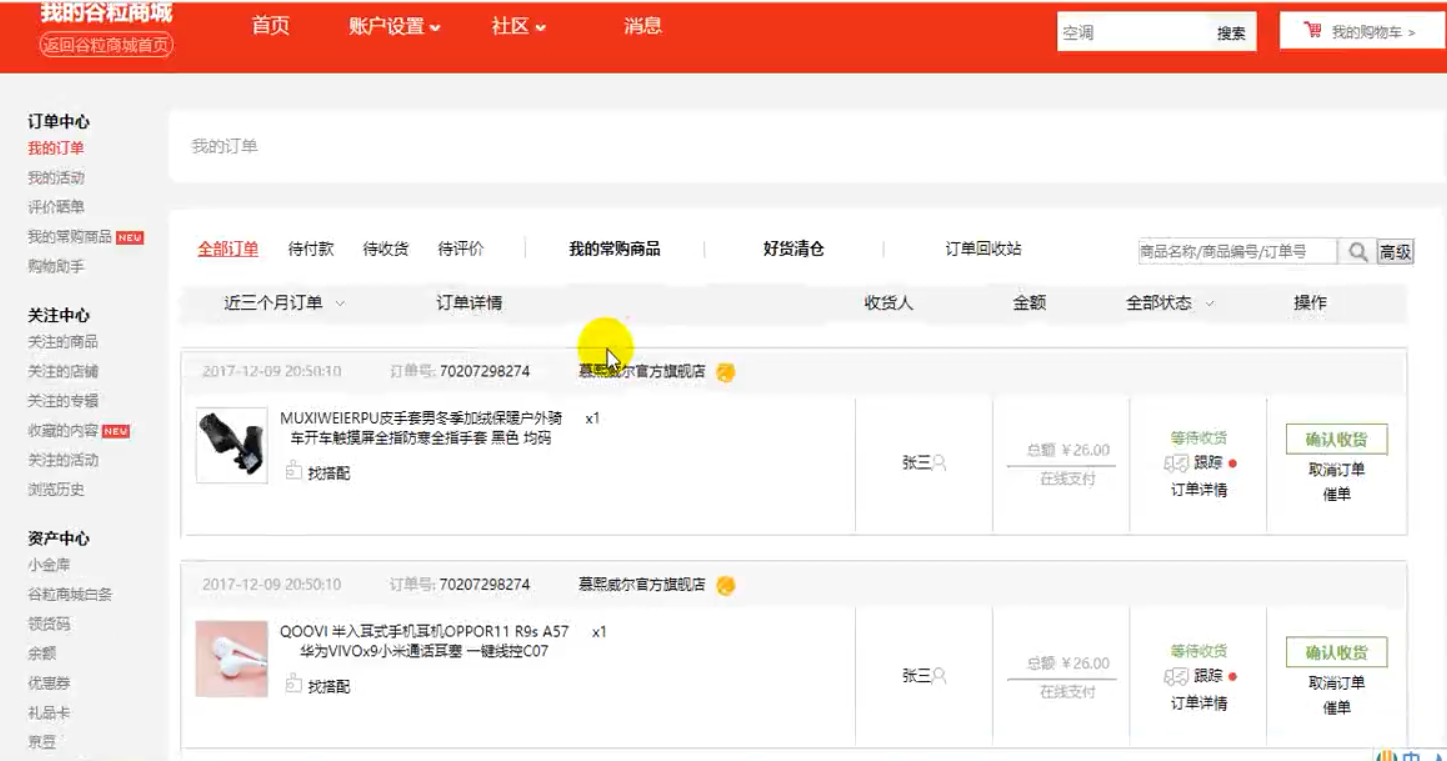The height and width of the screenshot is (761, 1447).
Task: Click the search magnifier icon in order filter
Action: point(1357,252)
